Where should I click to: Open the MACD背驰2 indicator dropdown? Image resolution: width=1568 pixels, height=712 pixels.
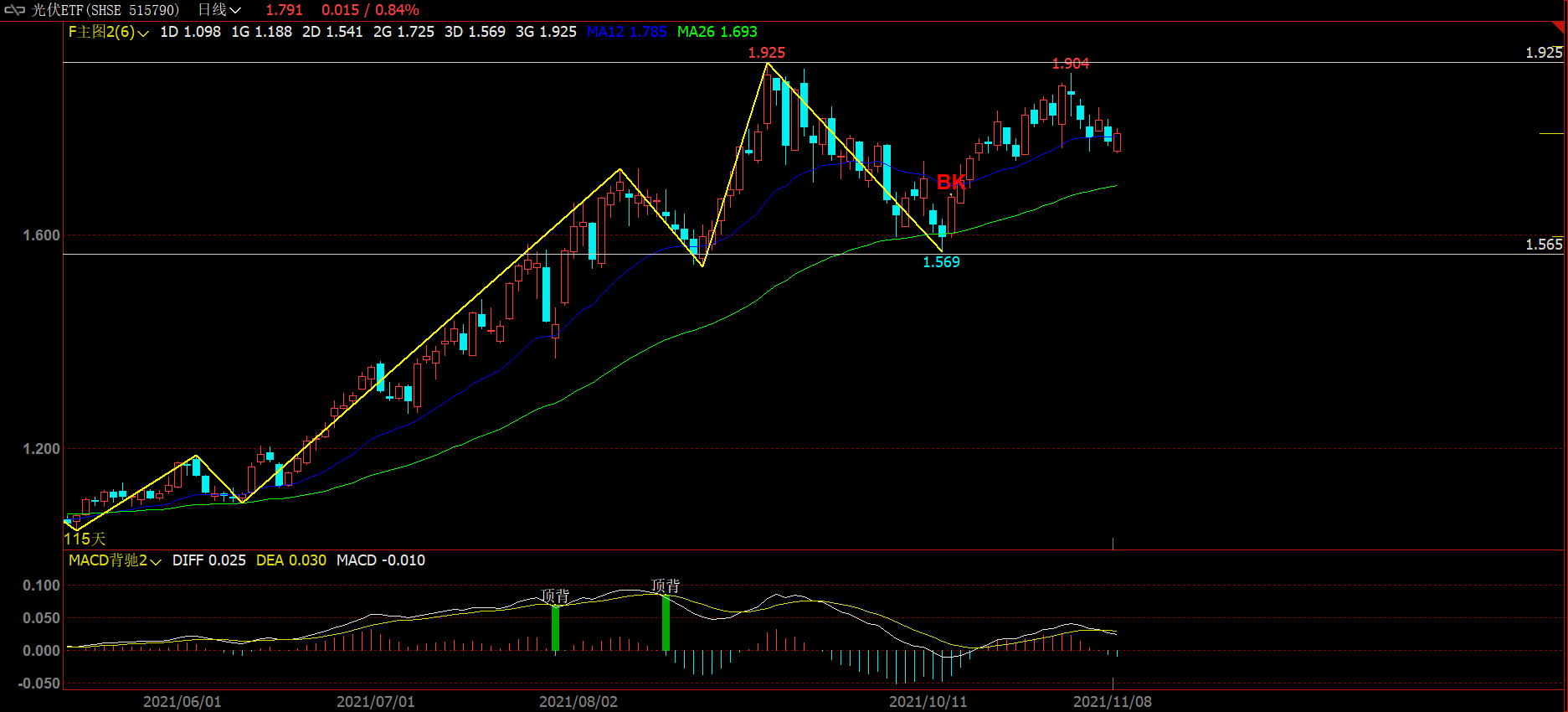pos(115,560)
